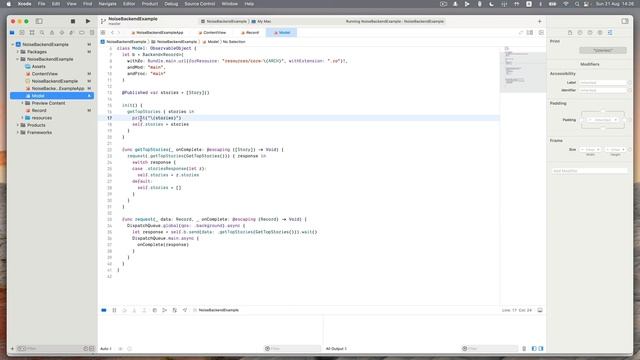Click Debug View Hierarchy icon
The image size is (640, 360).
click(155, 310)
